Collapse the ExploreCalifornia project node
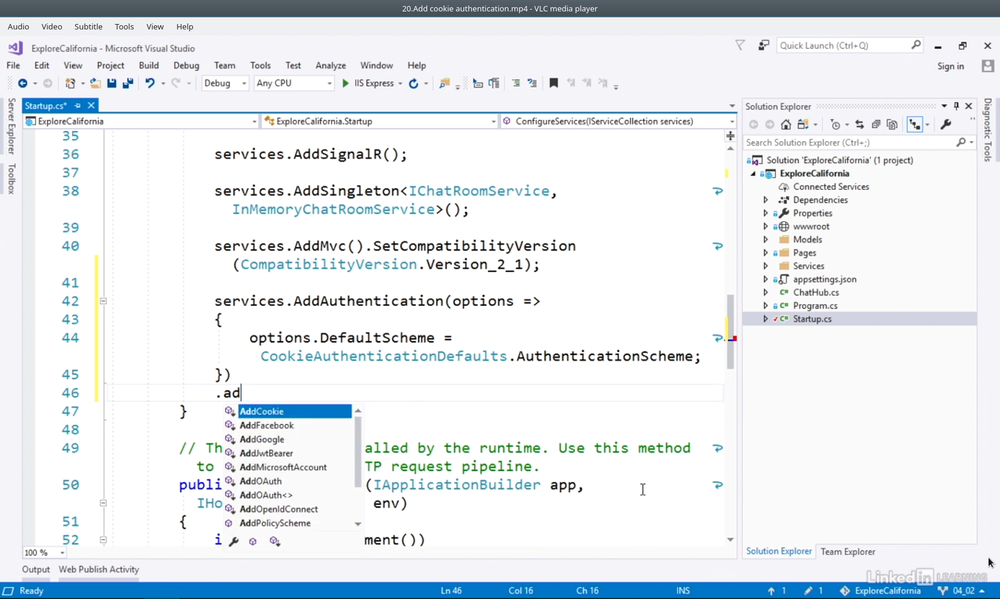This screenshot has height=599, width=1000. [753, 174]
